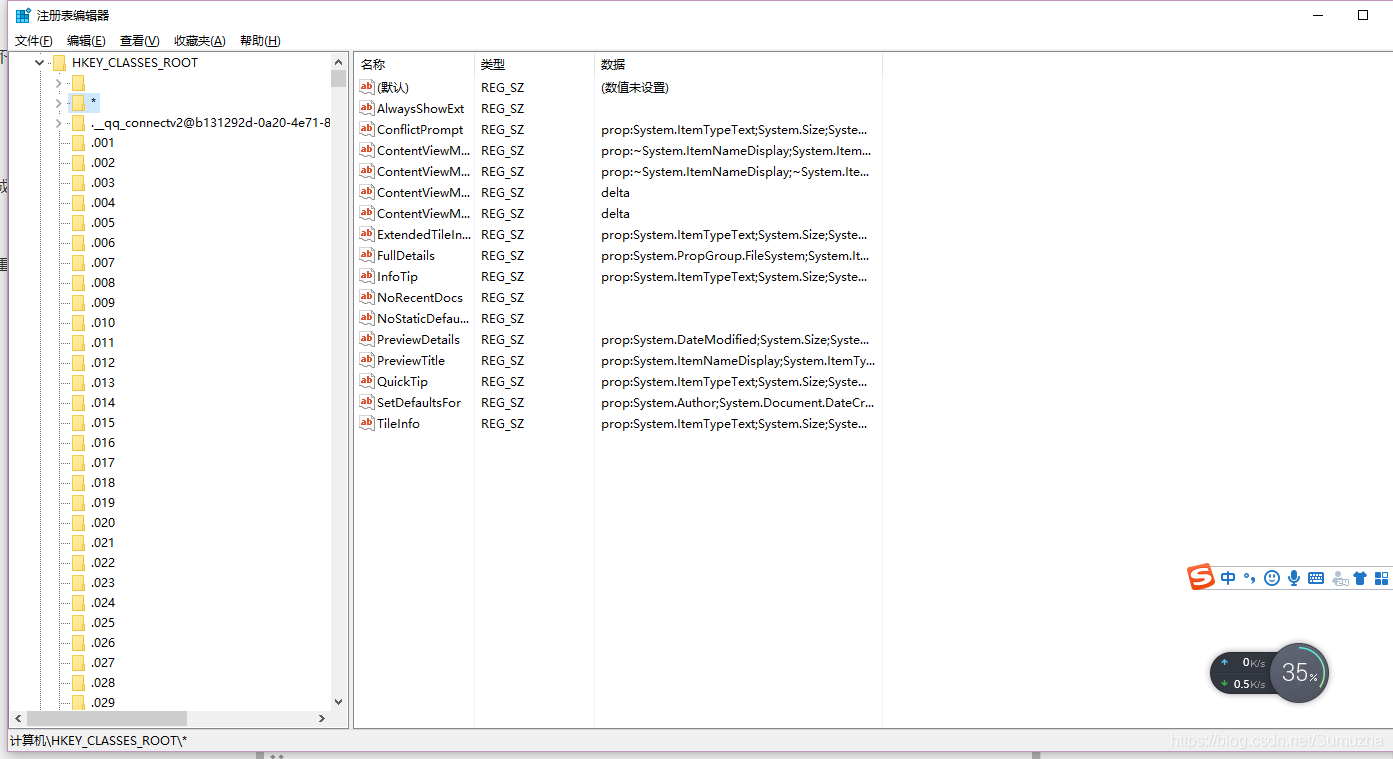Screen dimensions: 1393x759
Task: Click the string icon of QuickTip value
Action: click(x=367, y=381)
